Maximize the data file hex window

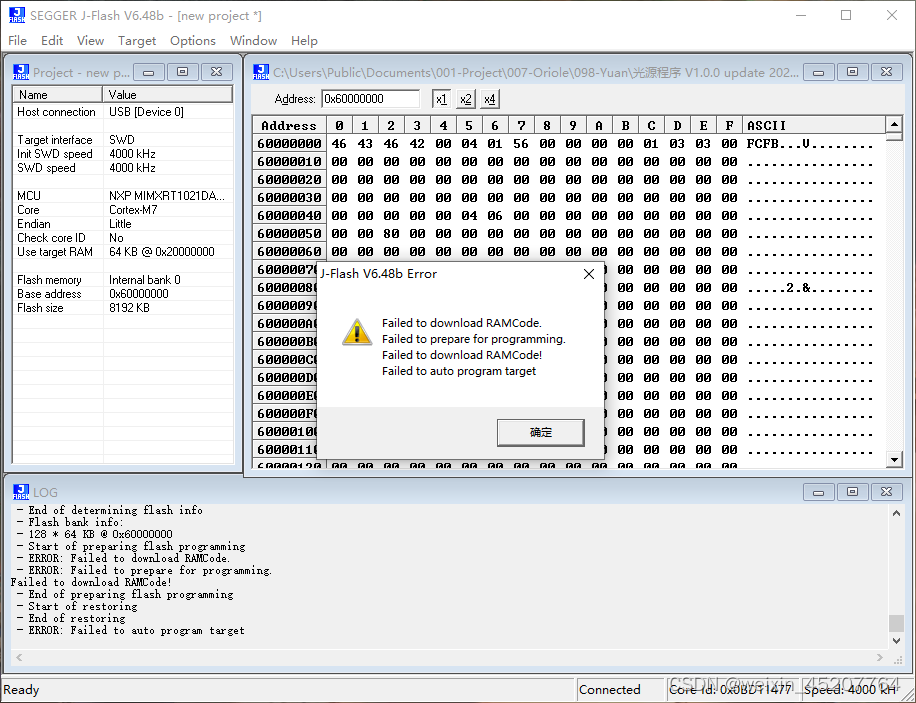coord(852,72)
